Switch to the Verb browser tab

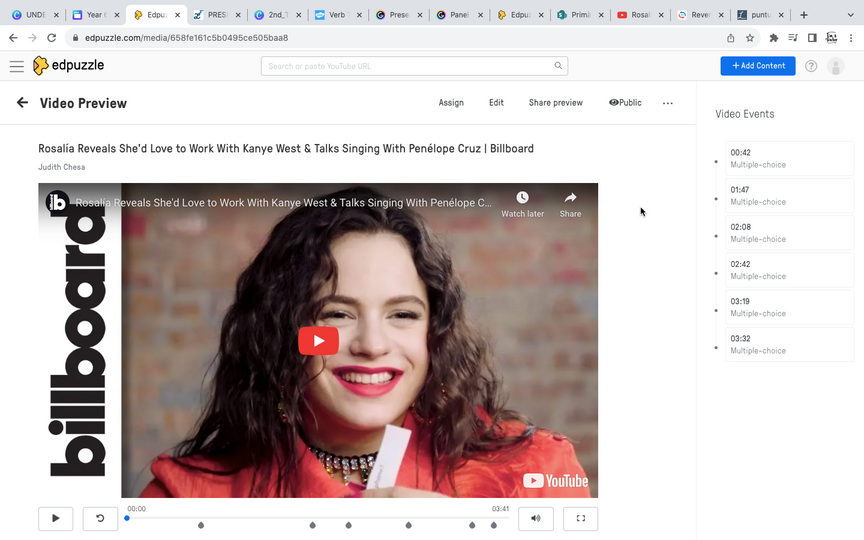338,15
